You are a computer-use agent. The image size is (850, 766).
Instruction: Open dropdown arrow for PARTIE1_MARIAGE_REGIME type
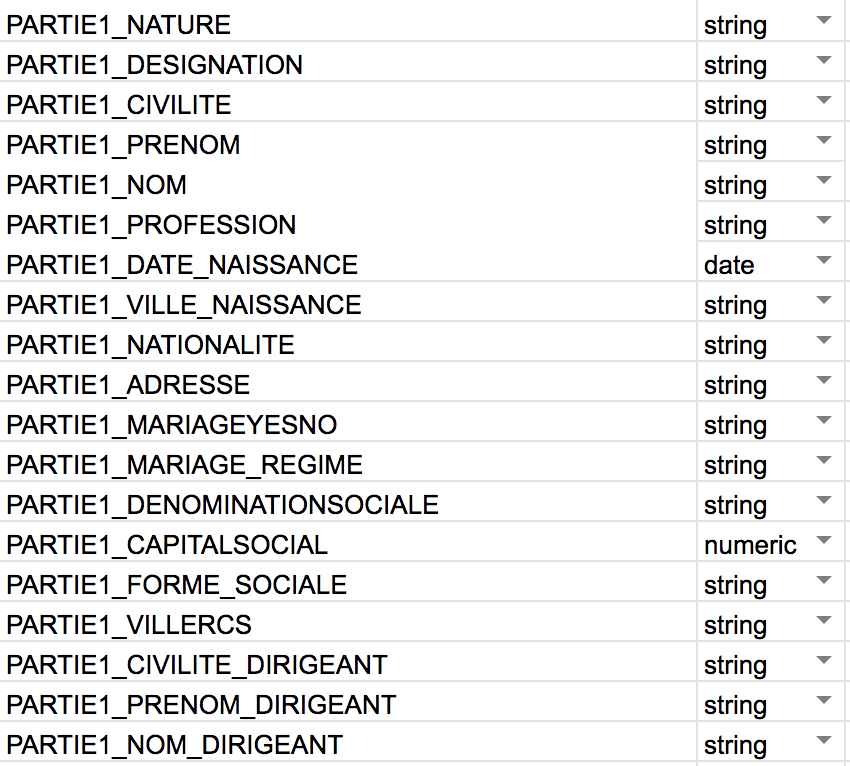(x=823, y=460)
